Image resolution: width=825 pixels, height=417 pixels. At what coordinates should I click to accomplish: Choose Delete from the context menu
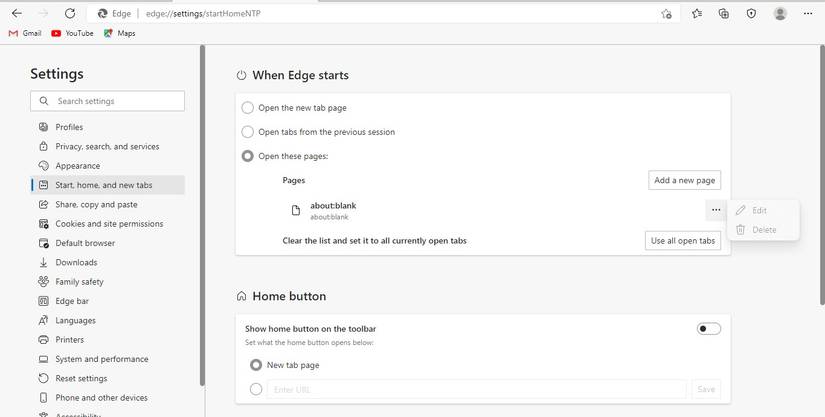(x=763, y=230)
